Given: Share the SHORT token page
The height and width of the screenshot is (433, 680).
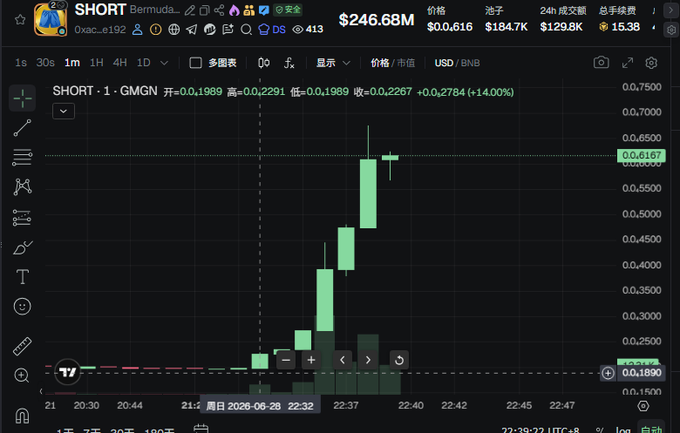Looking at the screenshot, I should coord(219,10).
